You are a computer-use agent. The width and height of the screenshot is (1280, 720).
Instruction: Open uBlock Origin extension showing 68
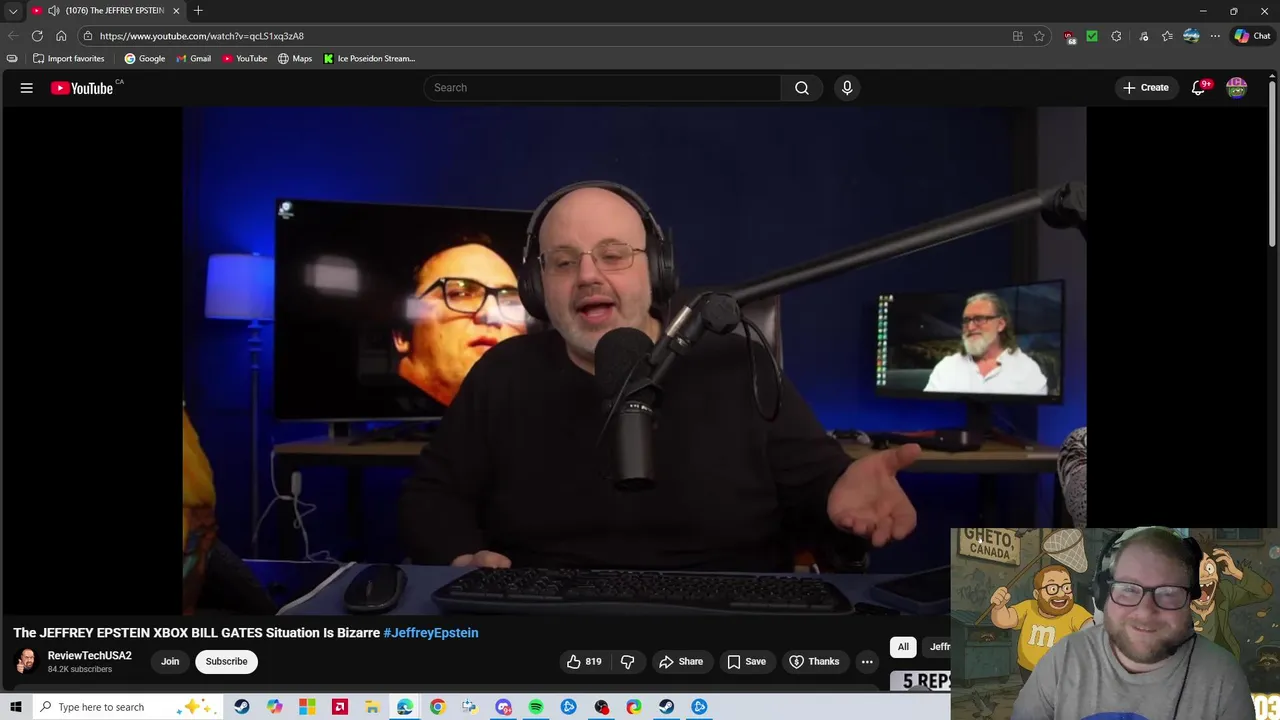click(1069, 37)
